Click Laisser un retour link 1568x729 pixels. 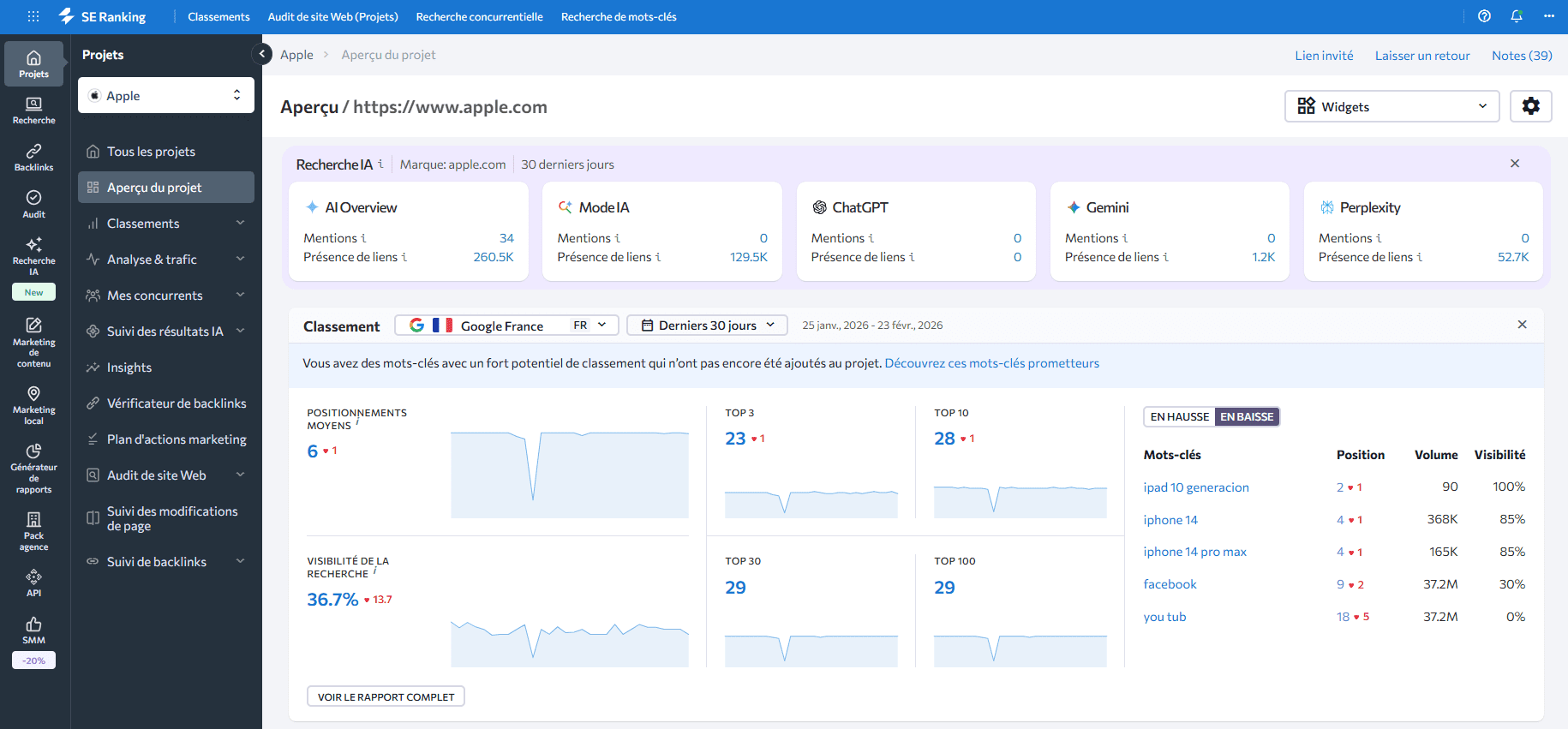(x=1422, y=55)
